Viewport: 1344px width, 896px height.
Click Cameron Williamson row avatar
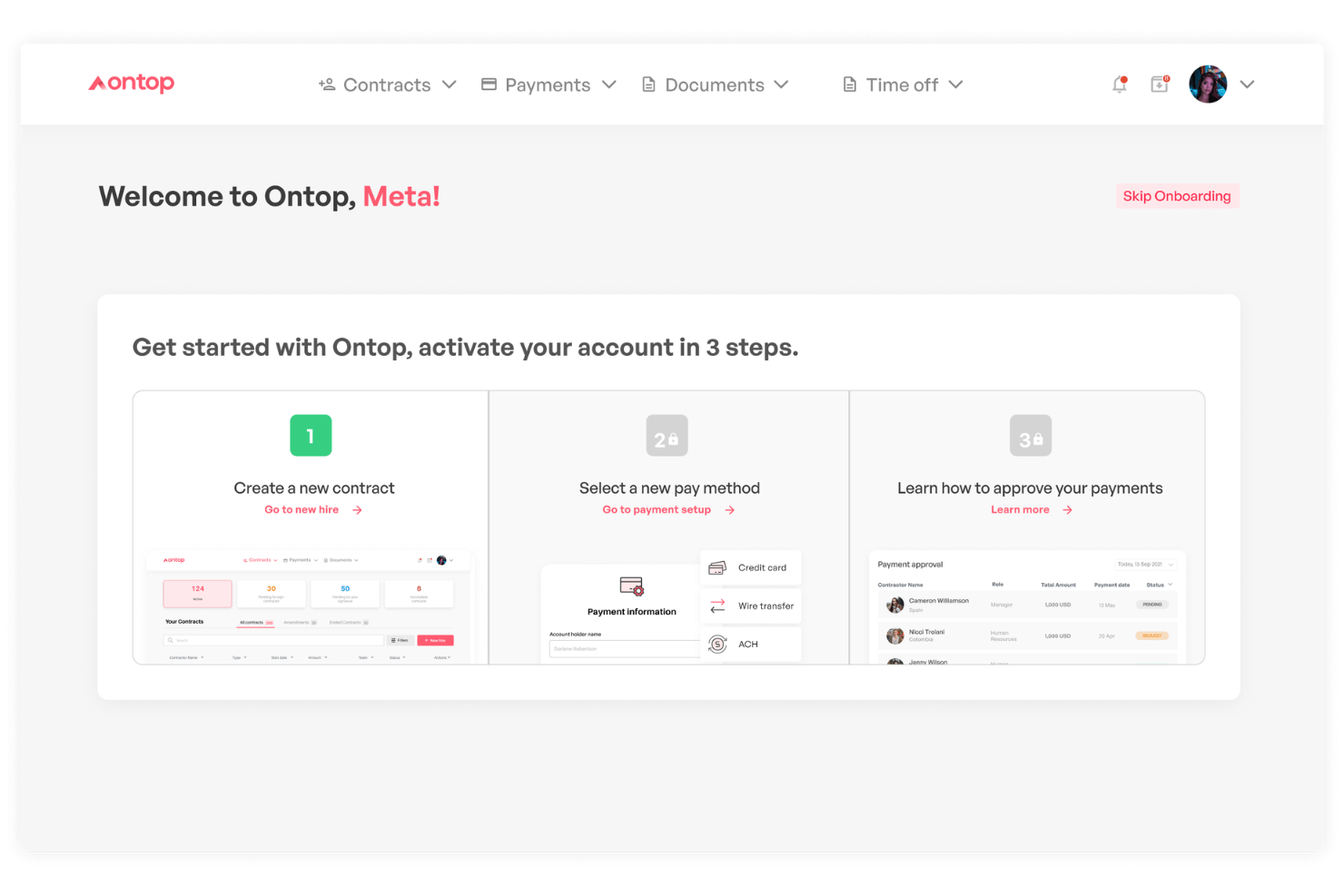coord(895,605)
